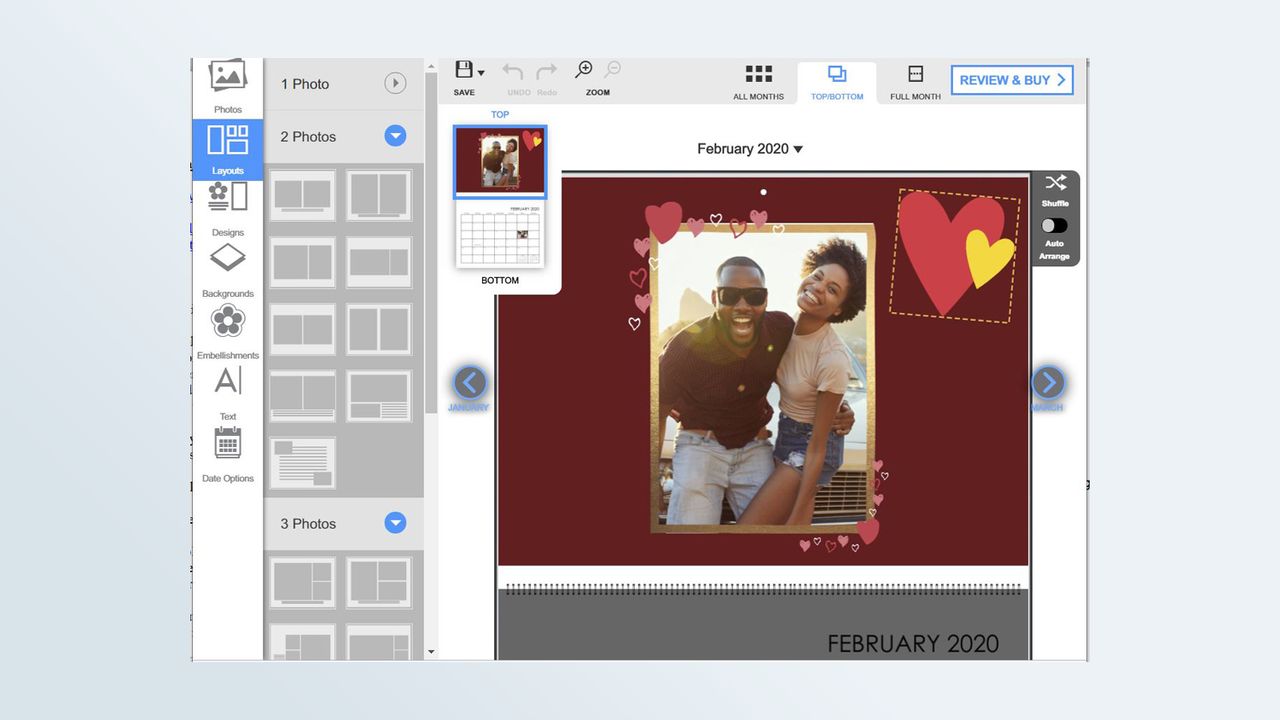Expand the 1 Photo layouts section
1280x720 pixels.
(x=395, y=84)
